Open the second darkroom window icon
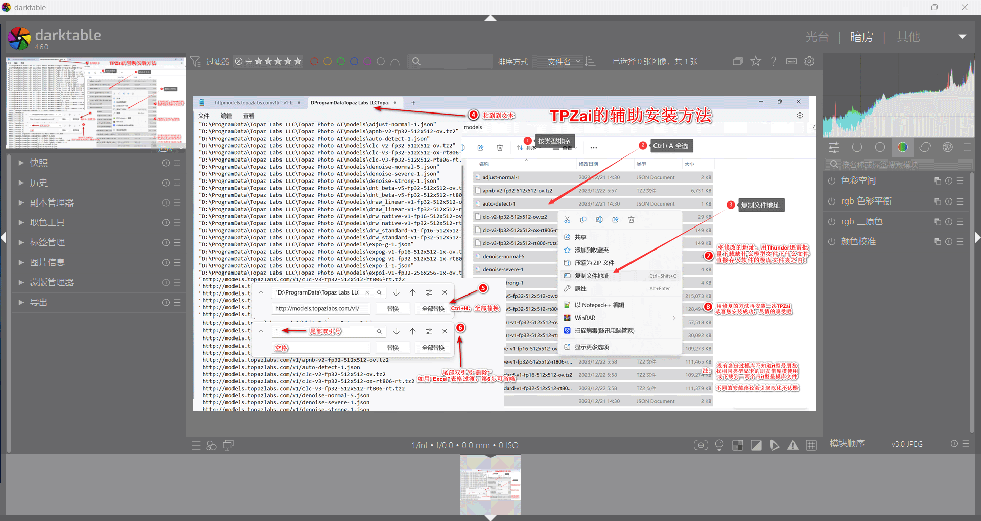This screenshot has height=521, width=981. click(228, 445)
